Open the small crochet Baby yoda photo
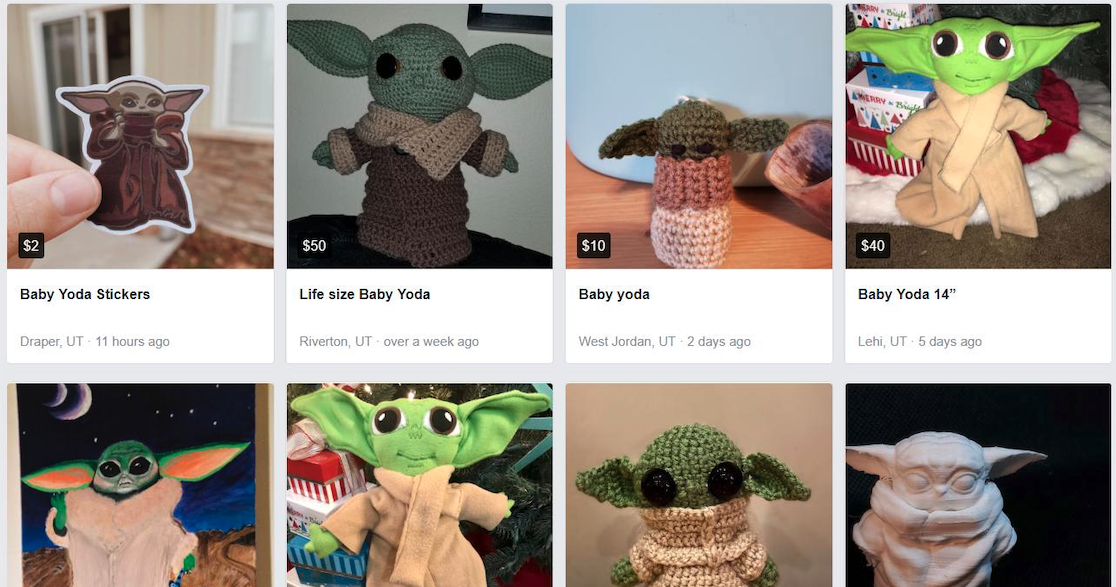1116x587 pixels. pos(699,136)
